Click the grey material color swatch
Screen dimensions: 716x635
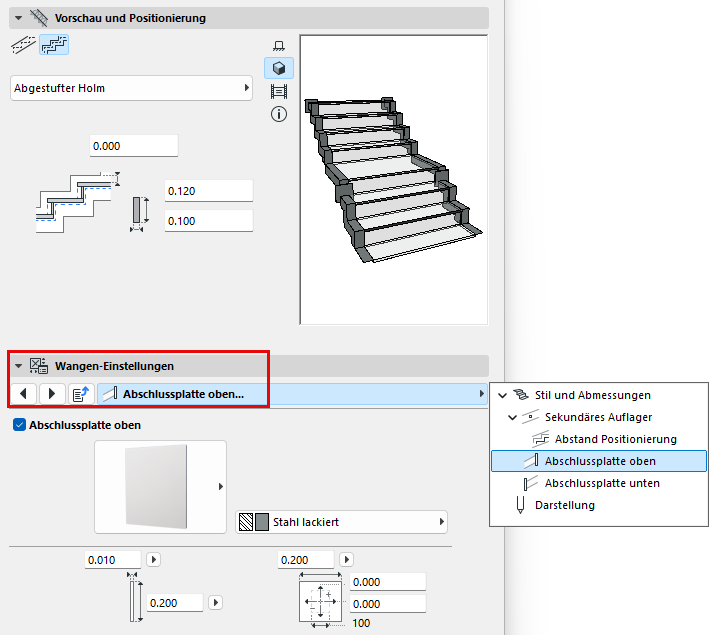262,522
